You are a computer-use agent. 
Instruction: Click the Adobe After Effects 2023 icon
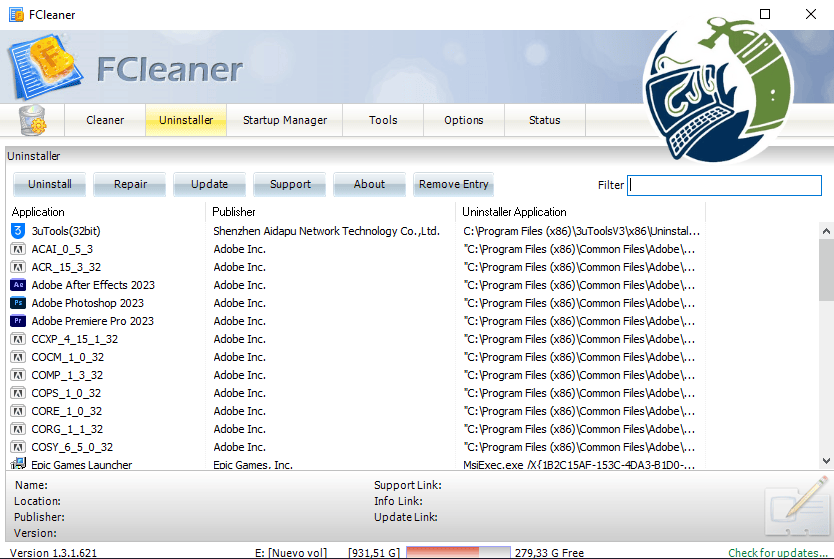point(18,285)
